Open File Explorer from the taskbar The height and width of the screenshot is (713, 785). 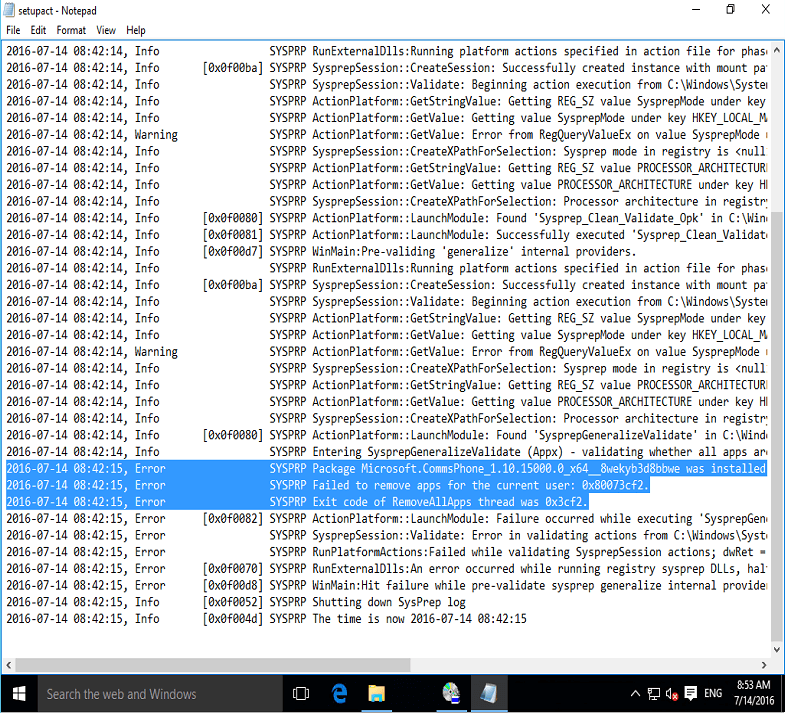376,694
